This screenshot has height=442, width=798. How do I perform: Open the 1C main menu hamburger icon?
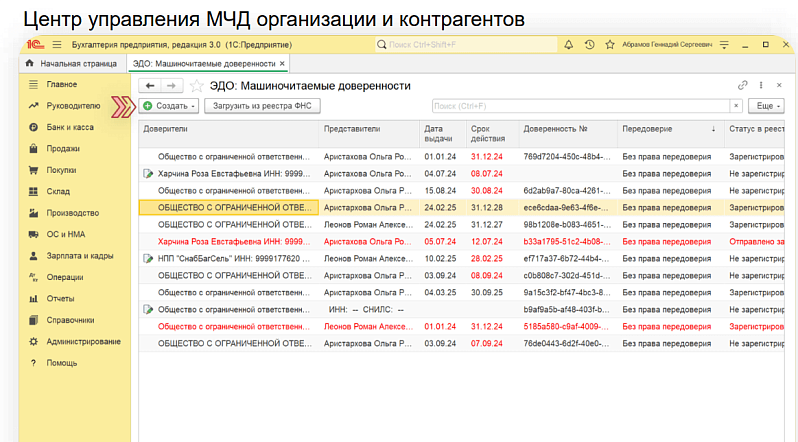tap(56, 45)
